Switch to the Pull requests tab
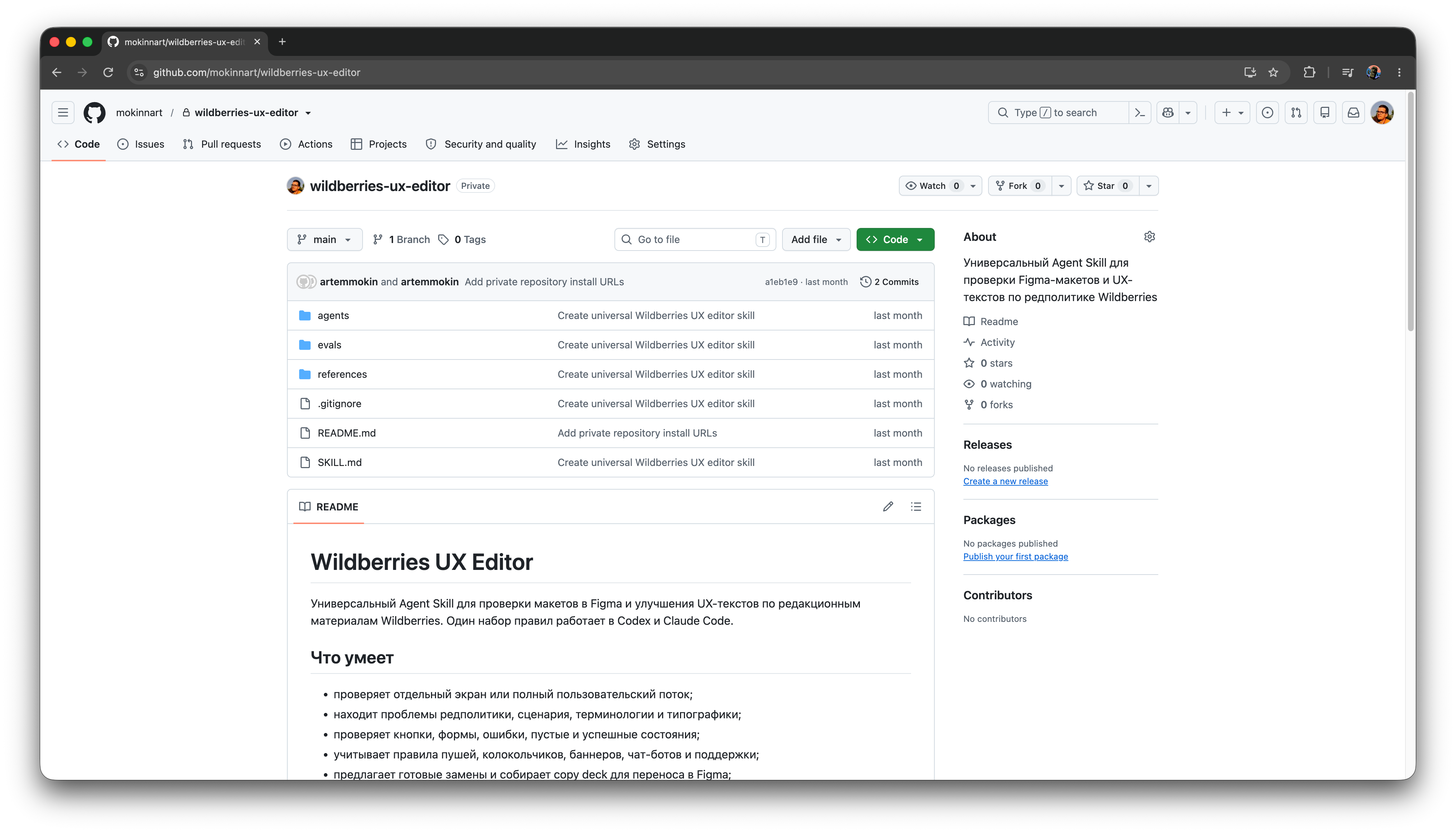Image resolution: width=1456 pixels, height=833 pixels. point(222,144)
